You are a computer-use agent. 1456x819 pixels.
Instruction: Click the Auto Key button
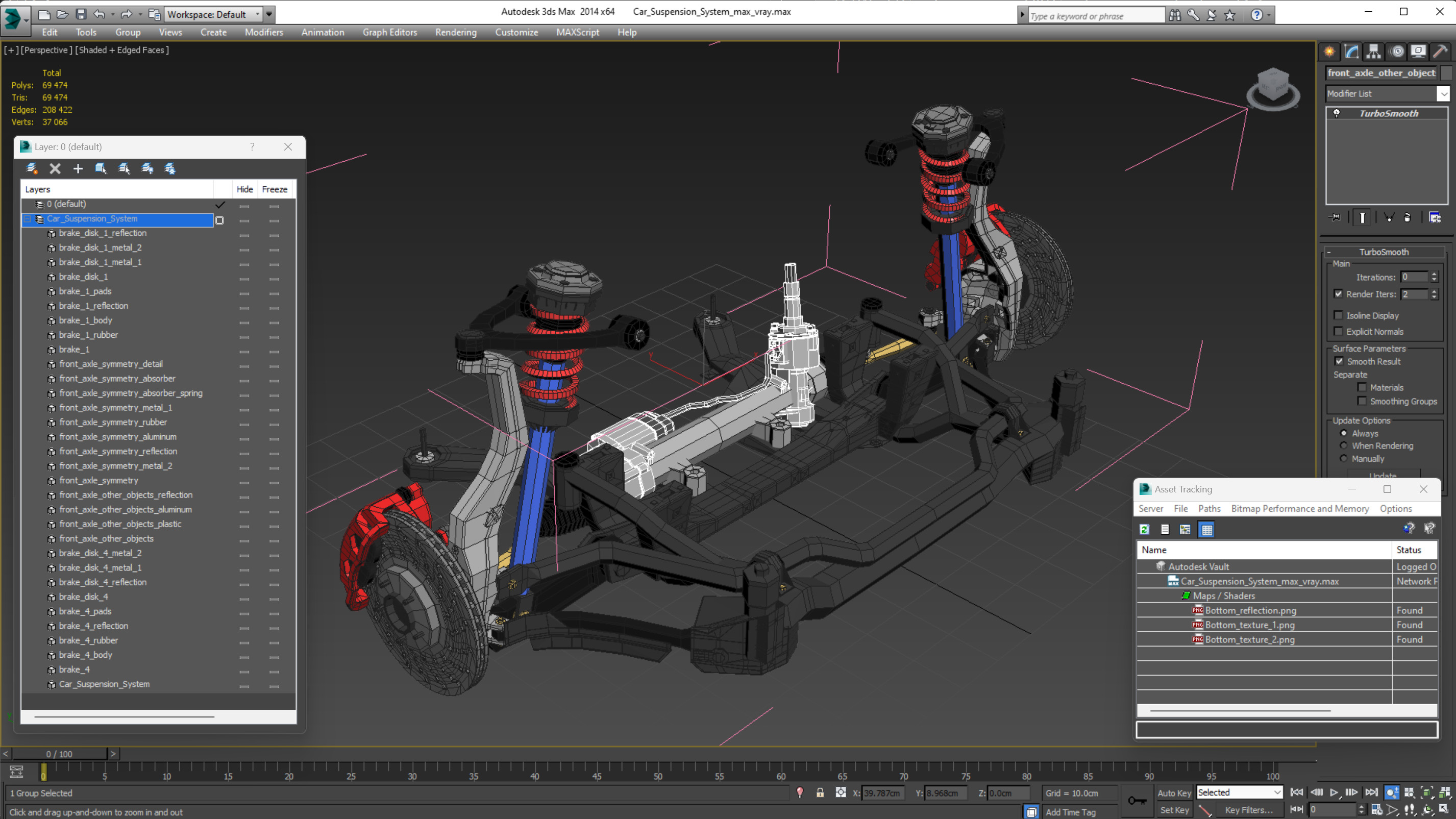[x=1174, y=793]
